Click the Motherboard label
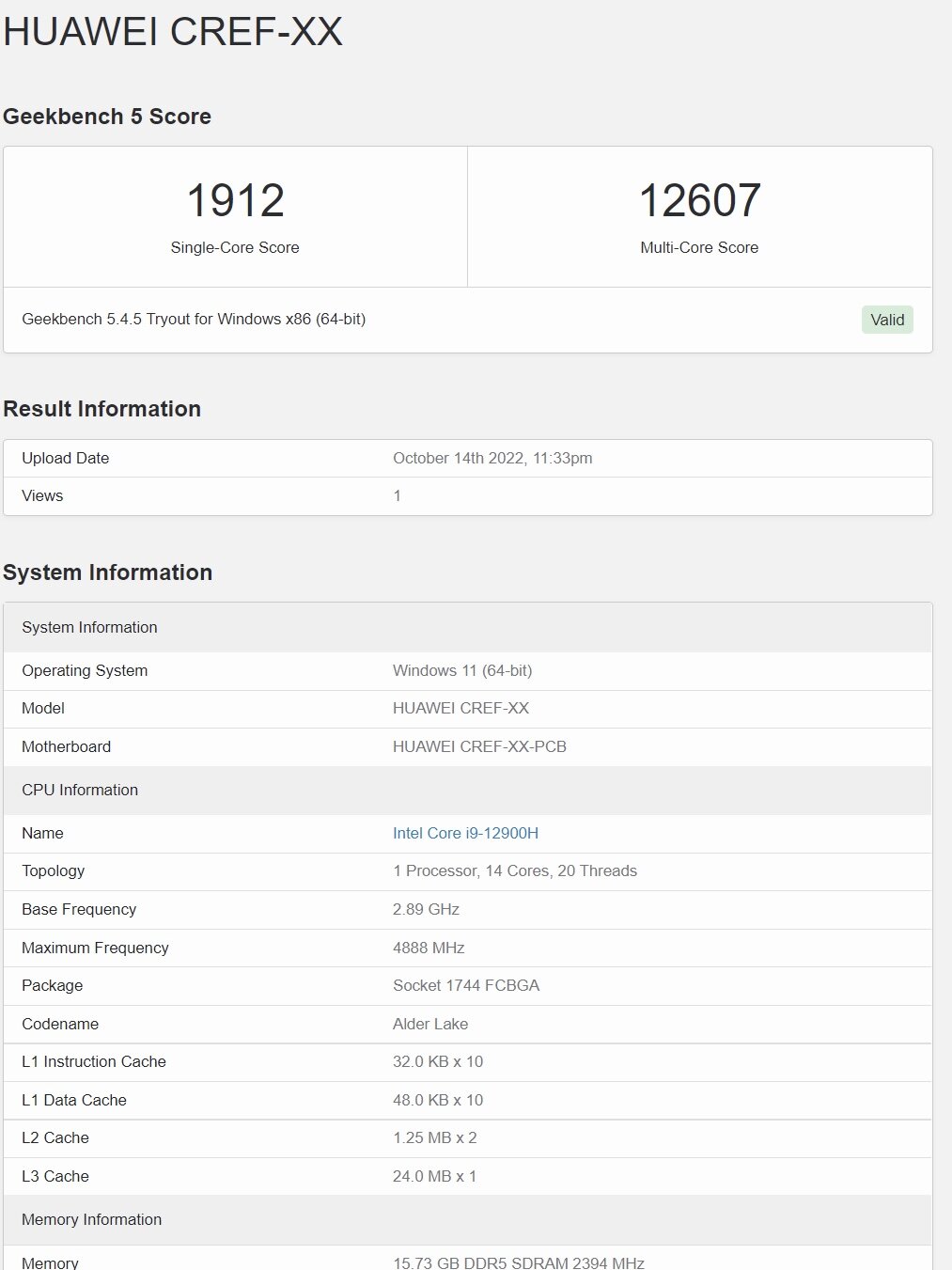Image resolution: width=952 pixels, height=1270 pixels. pos(66,746)
